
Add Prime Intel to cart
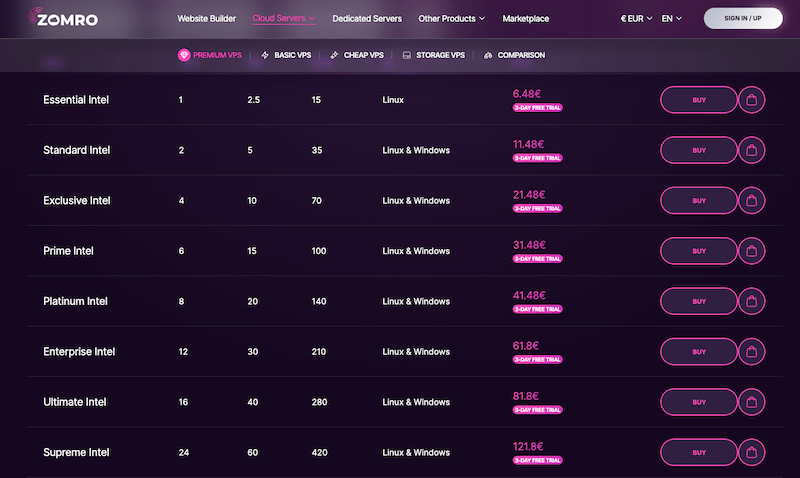[x=752, y=251]
